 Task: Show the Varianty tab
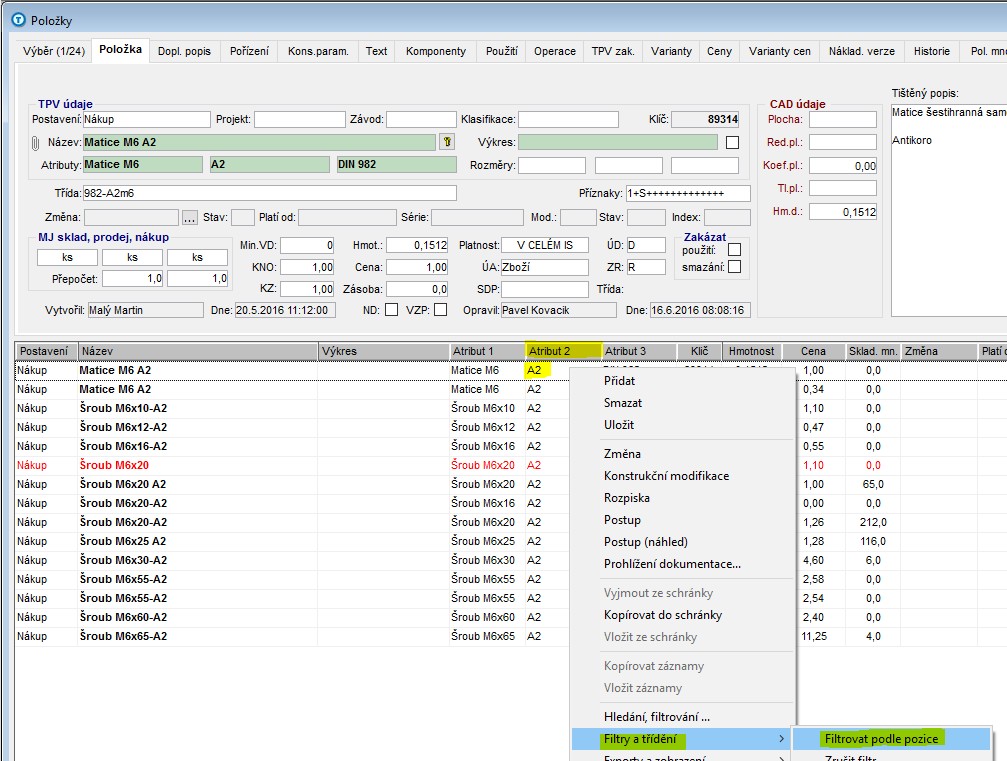click(671, 51)
